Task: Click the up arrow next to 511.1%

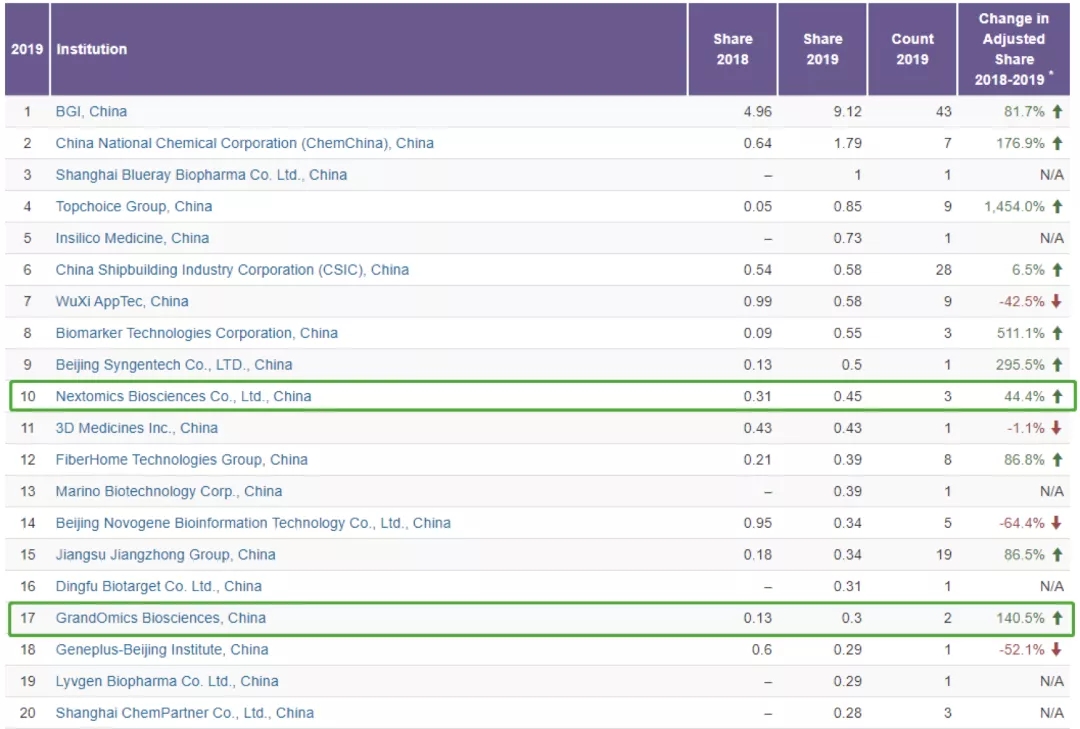Action: pos(1057,333)
